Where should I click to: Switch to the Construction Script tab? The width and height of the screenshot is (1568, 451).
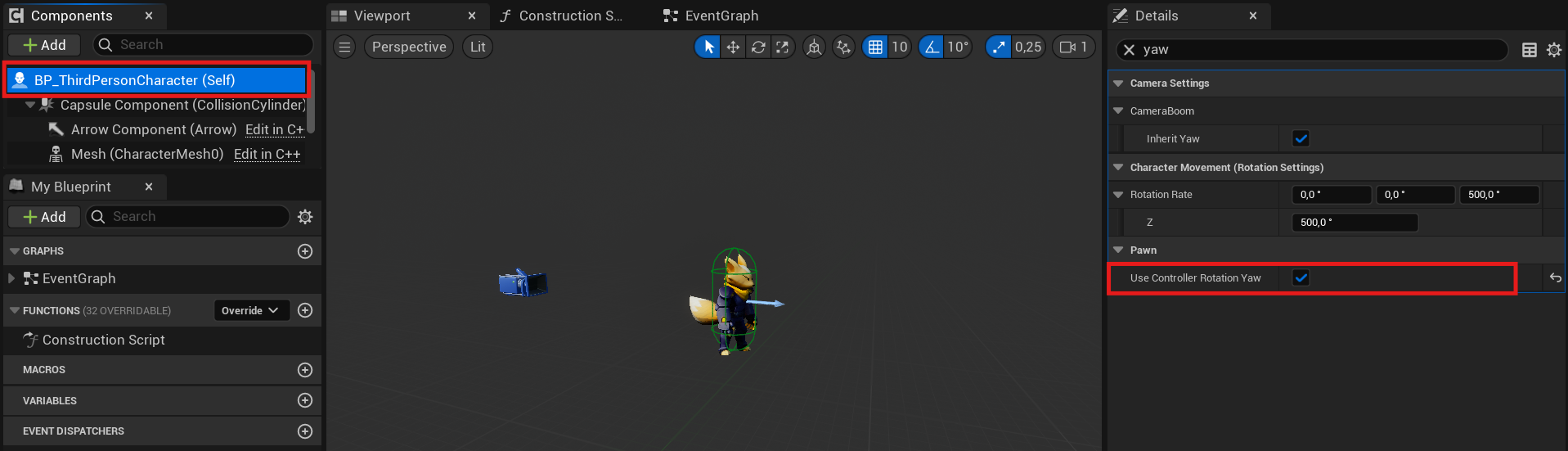click(x=570, y=16)
